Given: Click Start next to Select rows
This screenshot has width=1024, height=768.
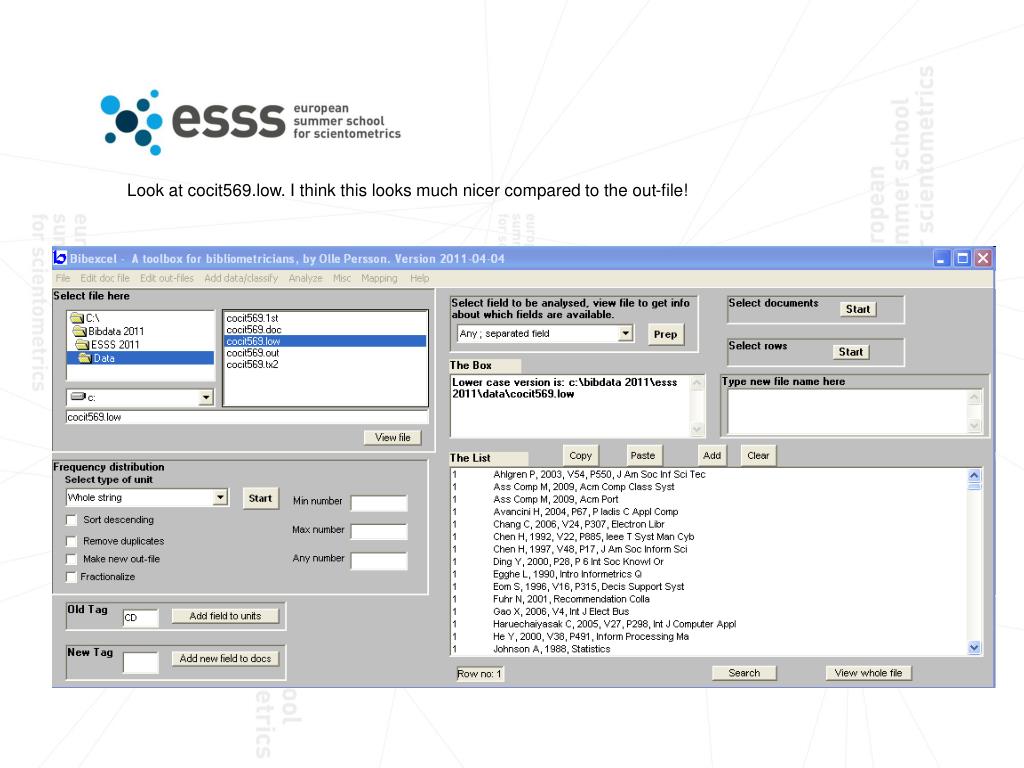Looking at the screenshot, I should pyautogui.click(x=850, y=351).
